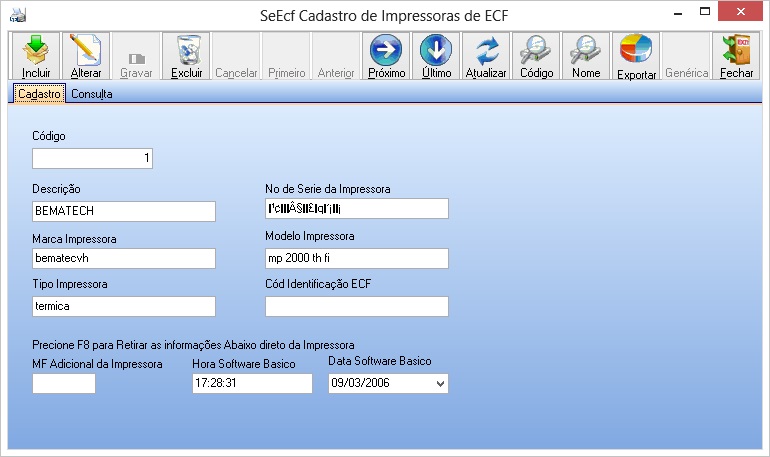Click the Código input field
Image resolution: width=770 pixels, height=457 pixels.
[x=92, y=158]
